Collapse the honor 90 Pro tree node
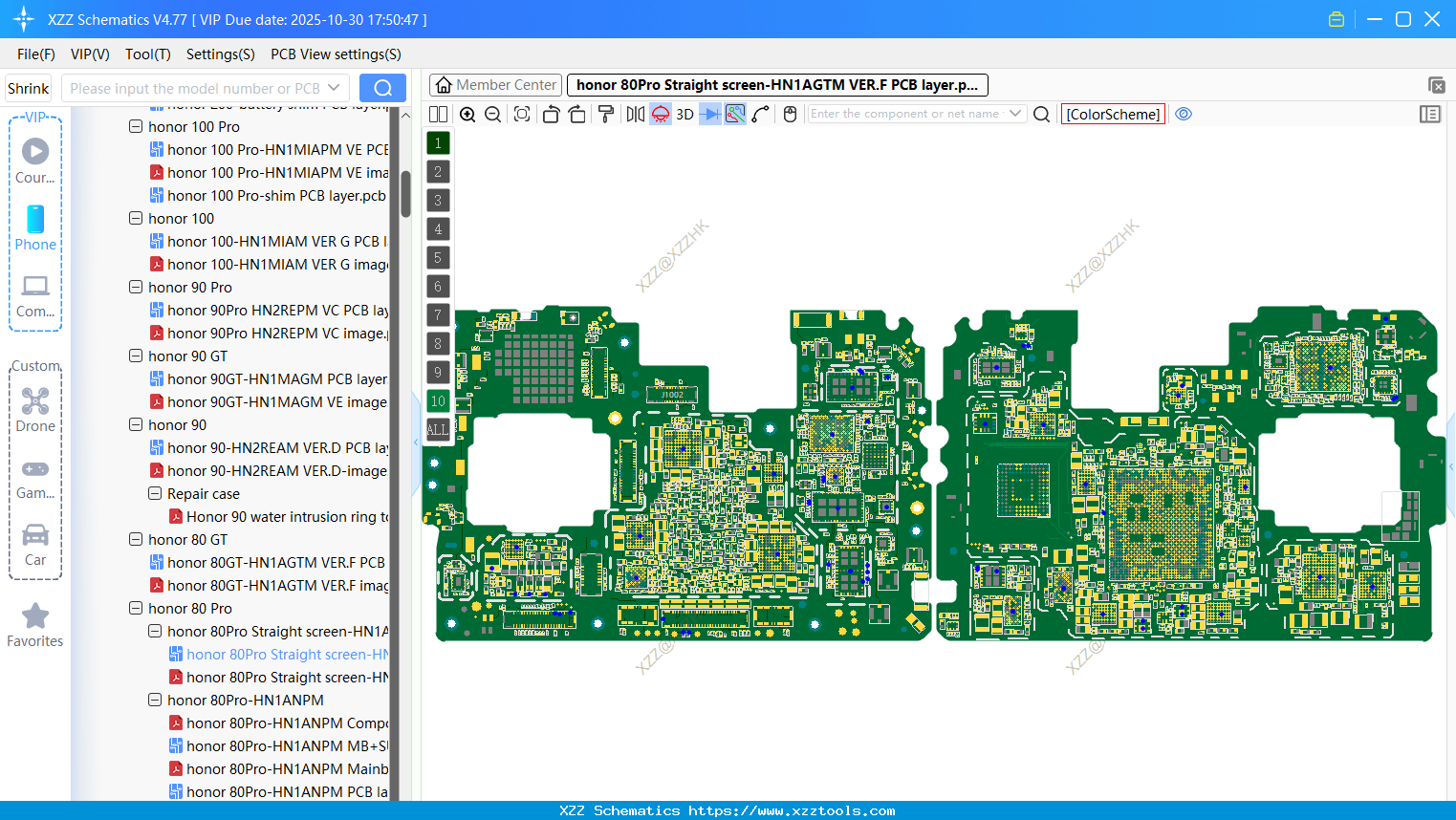The height and width of the screenshot is (820, 1456). tap(136, 287)
